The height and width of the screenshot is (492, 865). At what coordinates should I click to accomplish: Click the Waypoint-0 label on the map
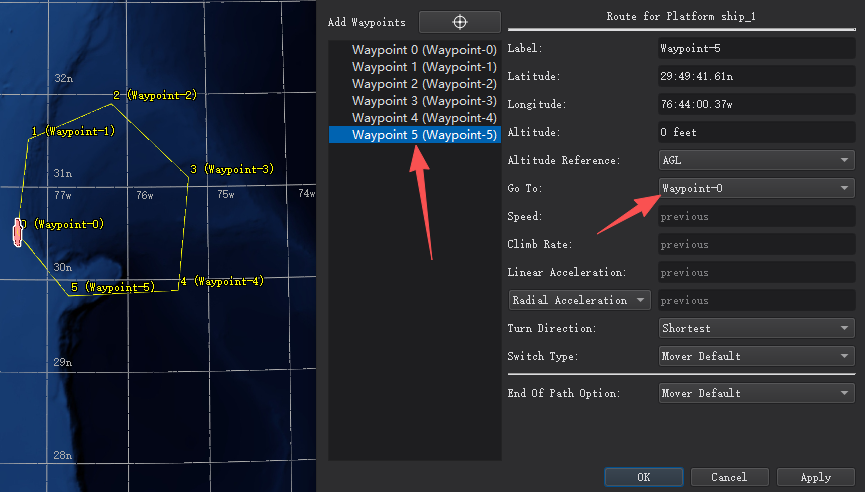[x=63, y=224]
